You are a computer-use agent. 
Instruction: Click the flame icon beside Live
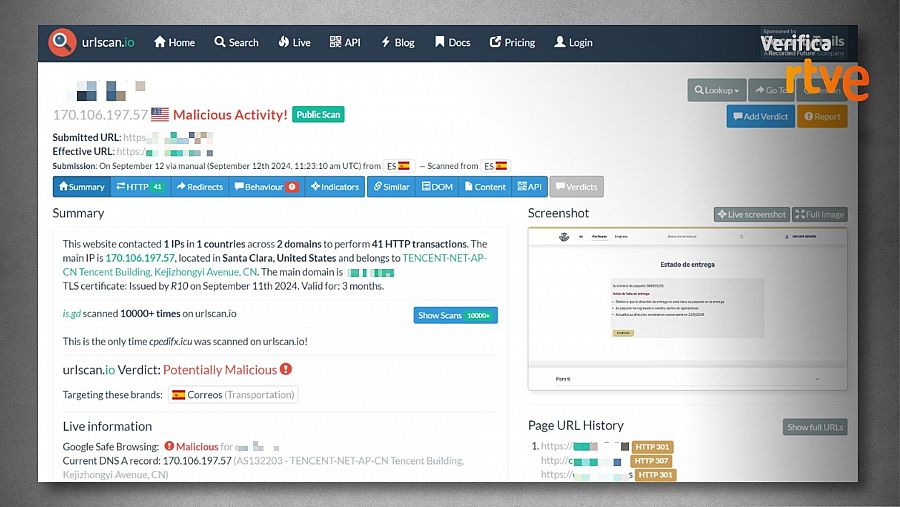(284, 42)
